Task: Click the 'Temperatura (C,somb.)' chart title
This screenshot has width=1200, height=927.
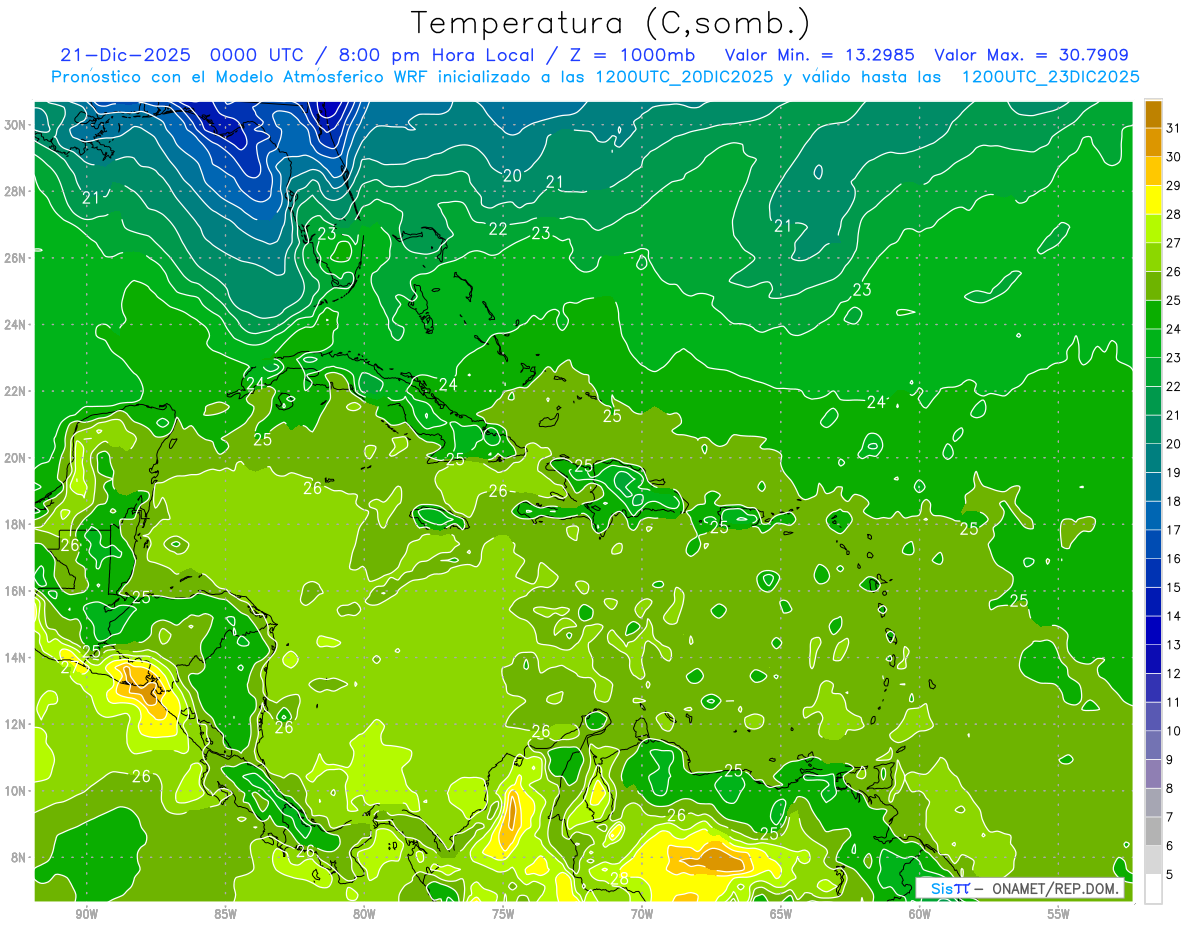Action: [610, 23]
